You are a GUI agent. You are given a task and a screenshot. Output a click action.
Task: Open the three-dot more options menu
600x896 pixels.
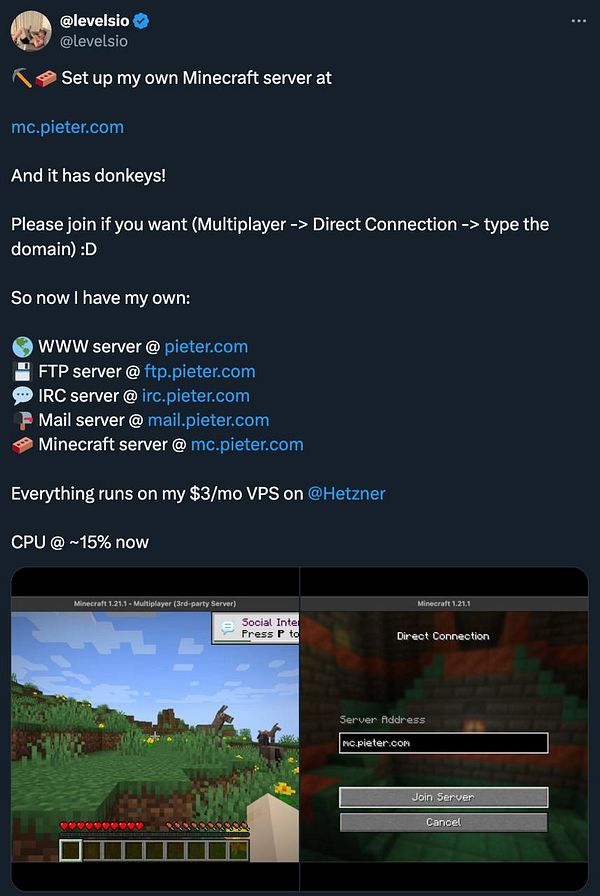tap(578, 21)
